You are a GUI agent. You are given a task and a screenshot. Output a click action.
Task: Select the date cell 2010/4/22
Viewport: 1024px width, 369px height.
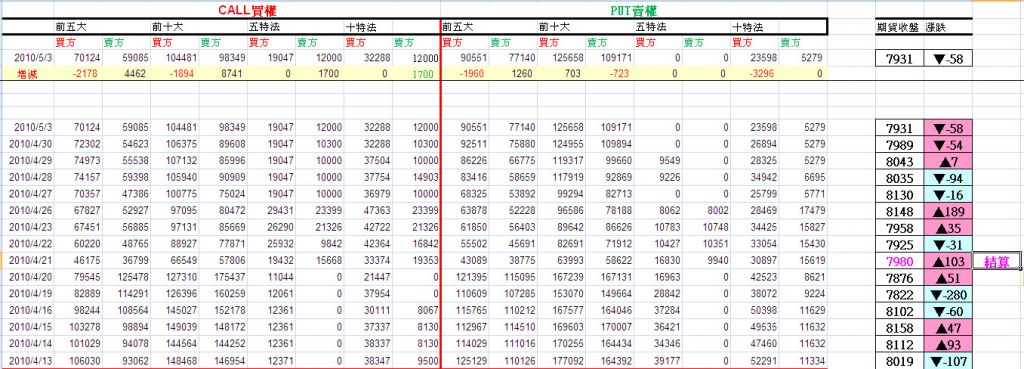(x=28, y=244)
